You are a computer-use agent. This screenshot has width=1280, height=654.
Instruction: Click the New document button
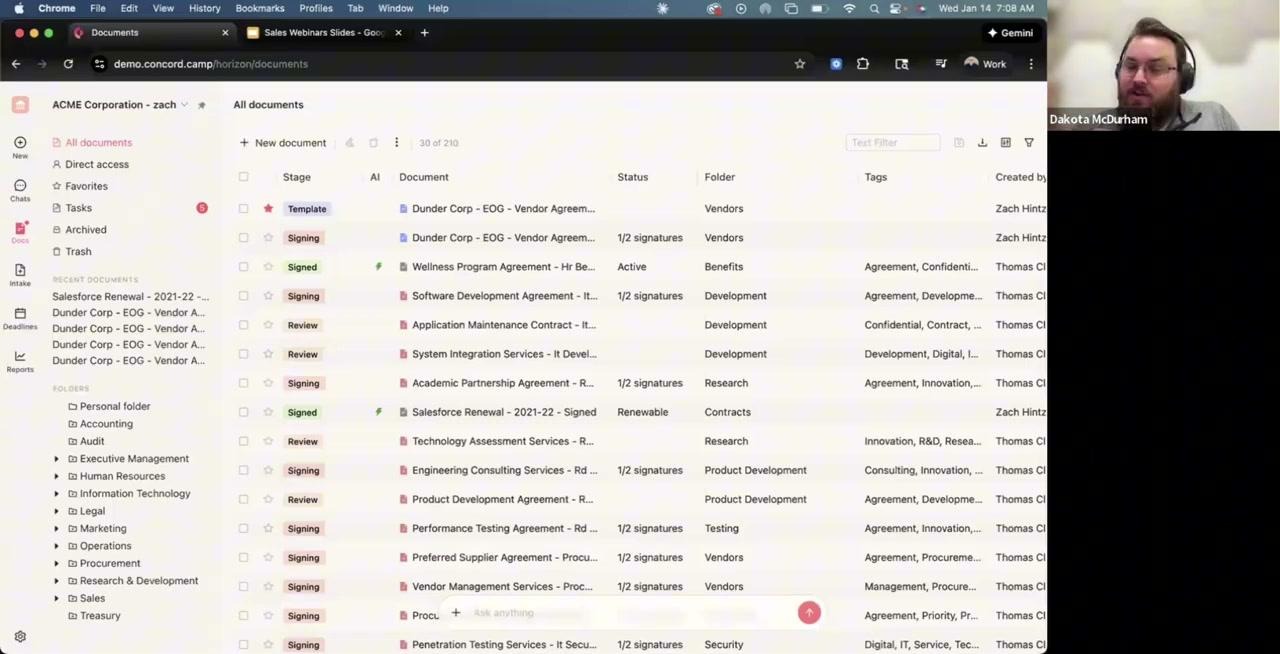283,143
